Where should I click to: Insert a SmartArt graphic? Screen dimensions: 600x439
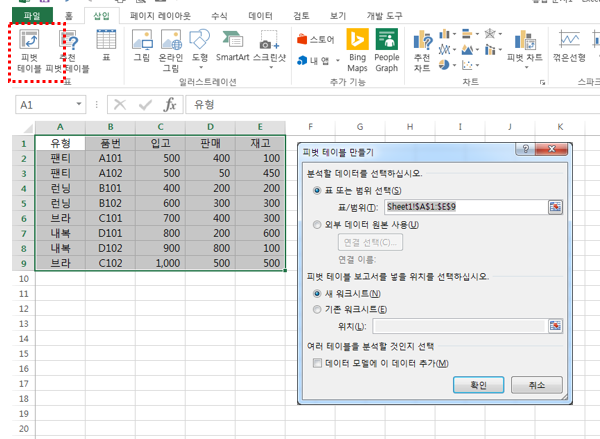click(232, 45)
